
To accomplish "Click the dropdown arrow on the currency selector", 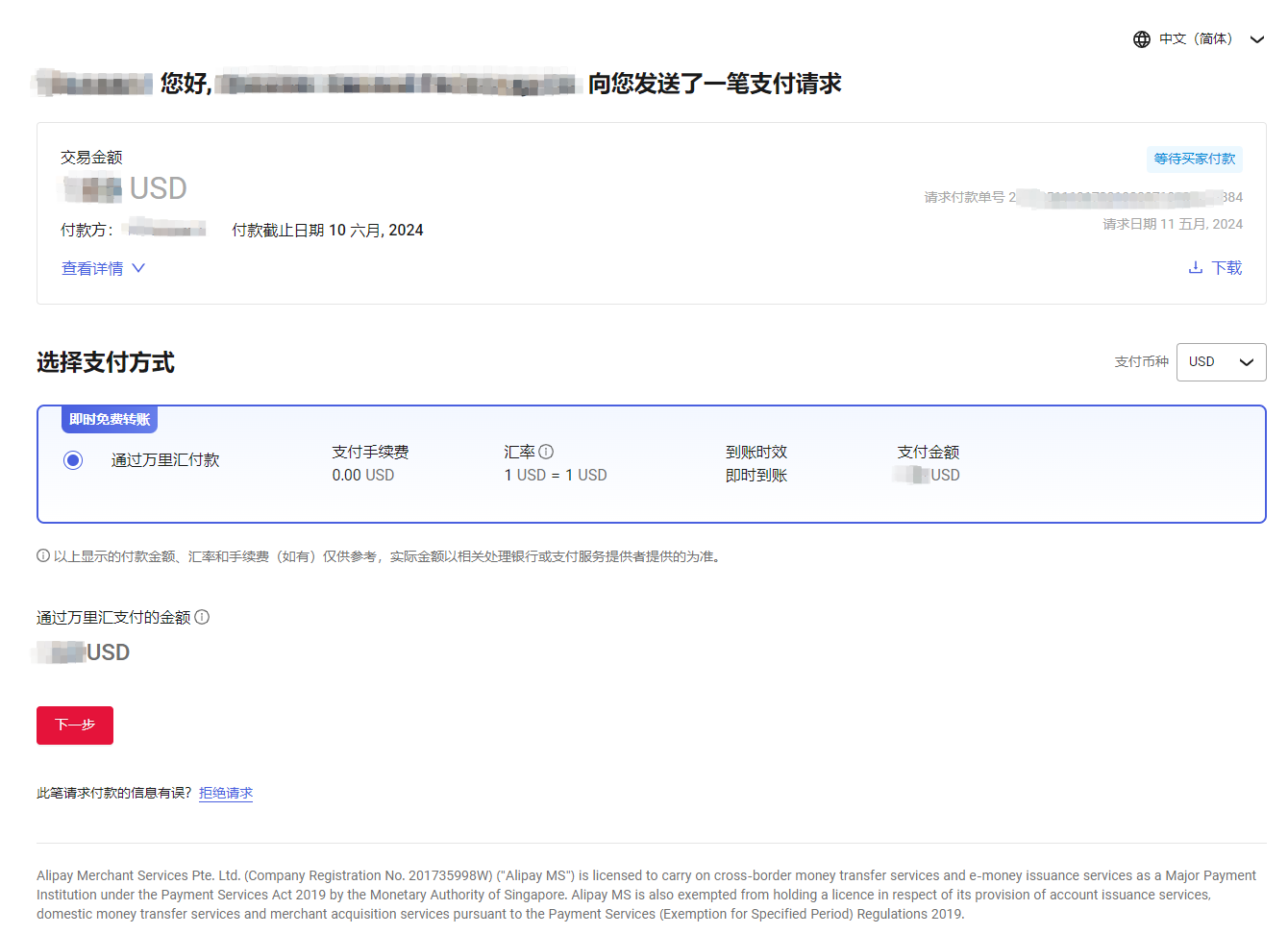I will (x=1247, y=362).
